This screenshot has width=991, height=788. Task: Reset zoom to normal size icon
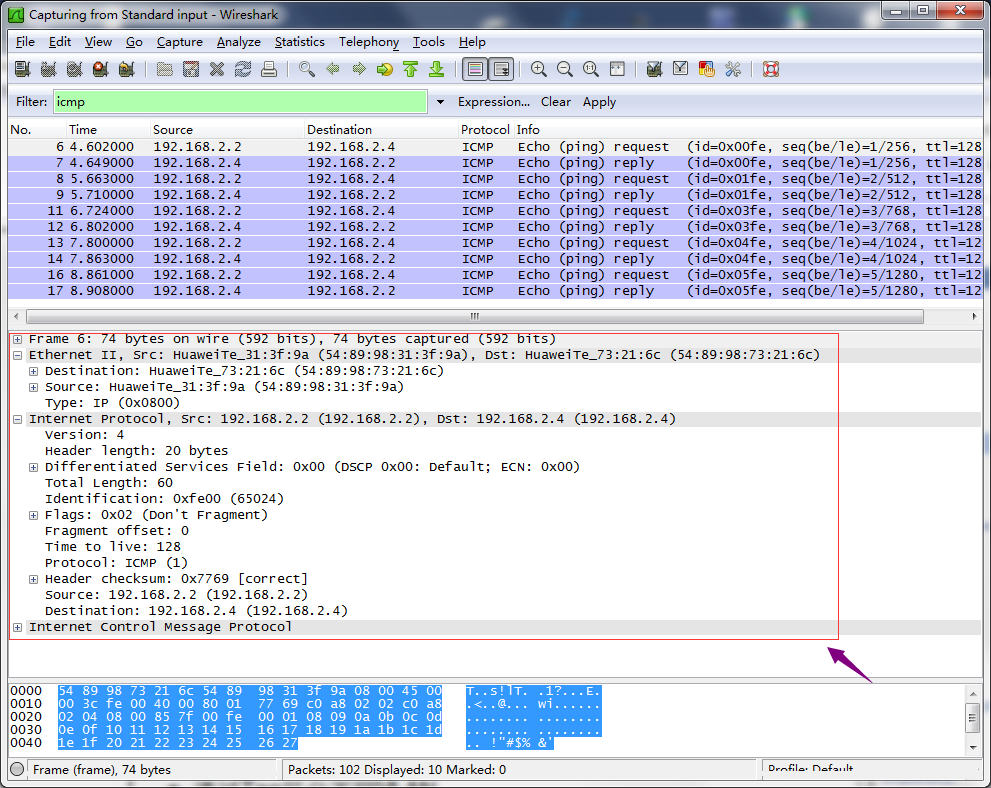point(591,69)
